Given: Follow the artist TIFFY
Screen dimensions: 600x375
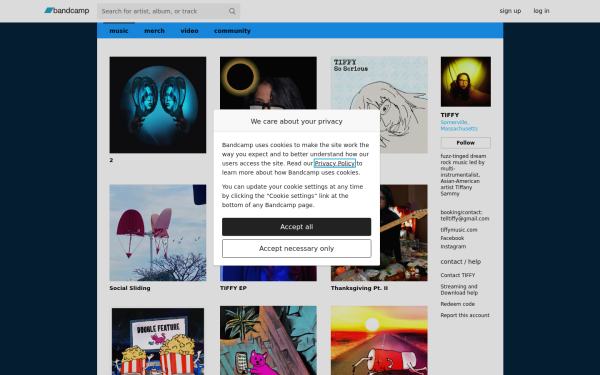Looking at the screenshot, I should (x=466, y=143).
